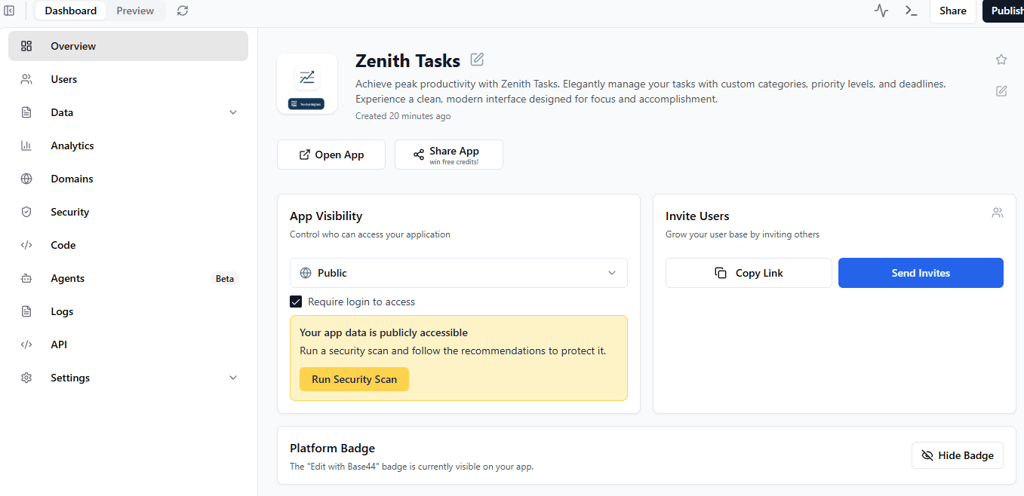Click the Zenith Tasks title text
1024x496 pixels.
408,61
